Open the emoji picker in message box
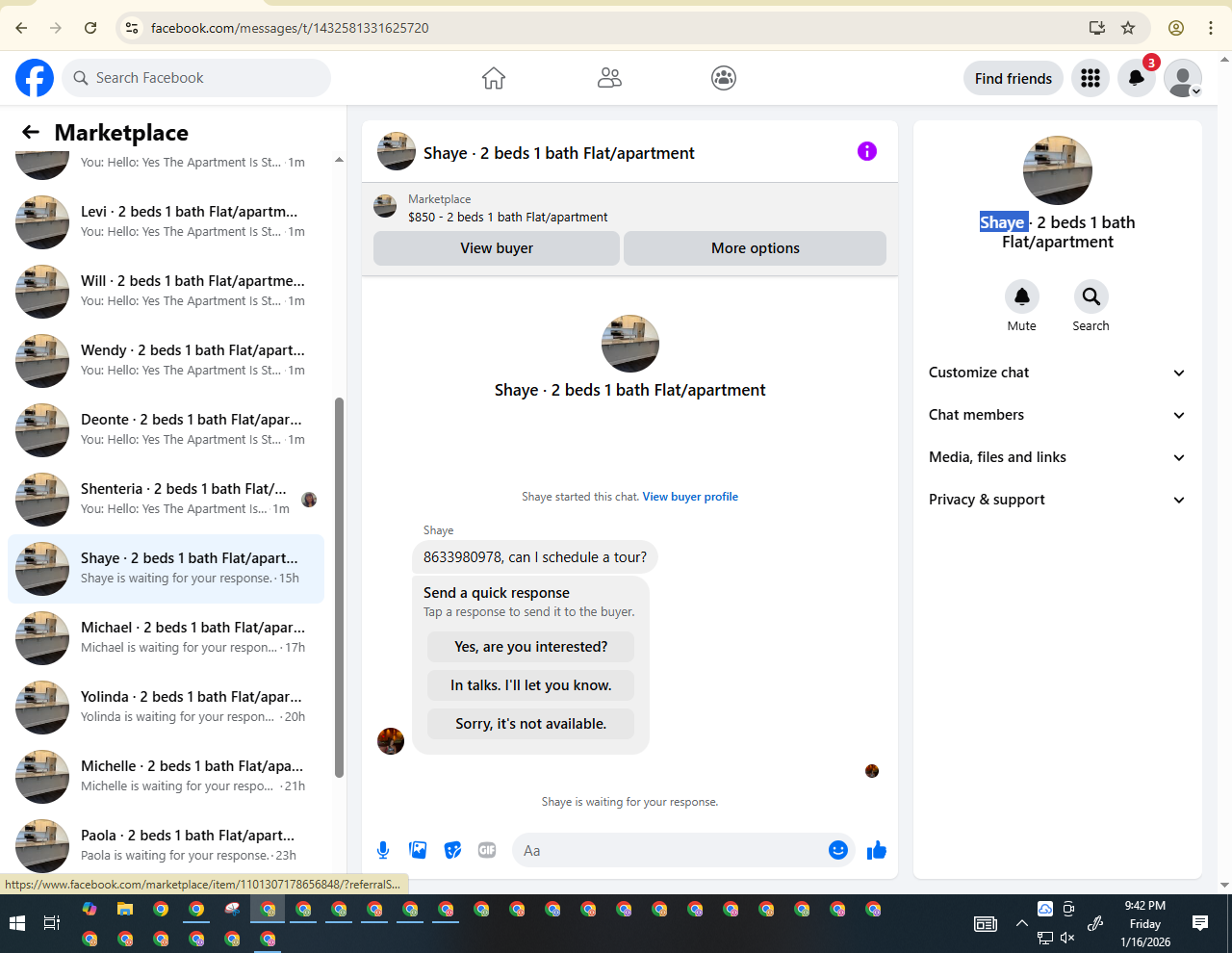Screen dimensions: 1232x953 [838, 850]
